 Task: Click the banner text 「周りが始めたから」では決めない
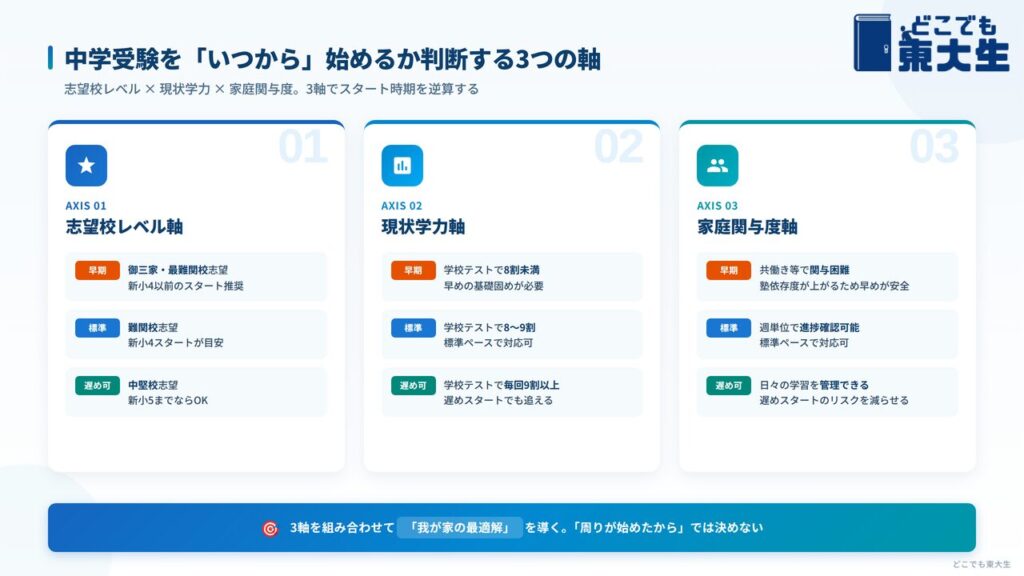pos(666,528)
